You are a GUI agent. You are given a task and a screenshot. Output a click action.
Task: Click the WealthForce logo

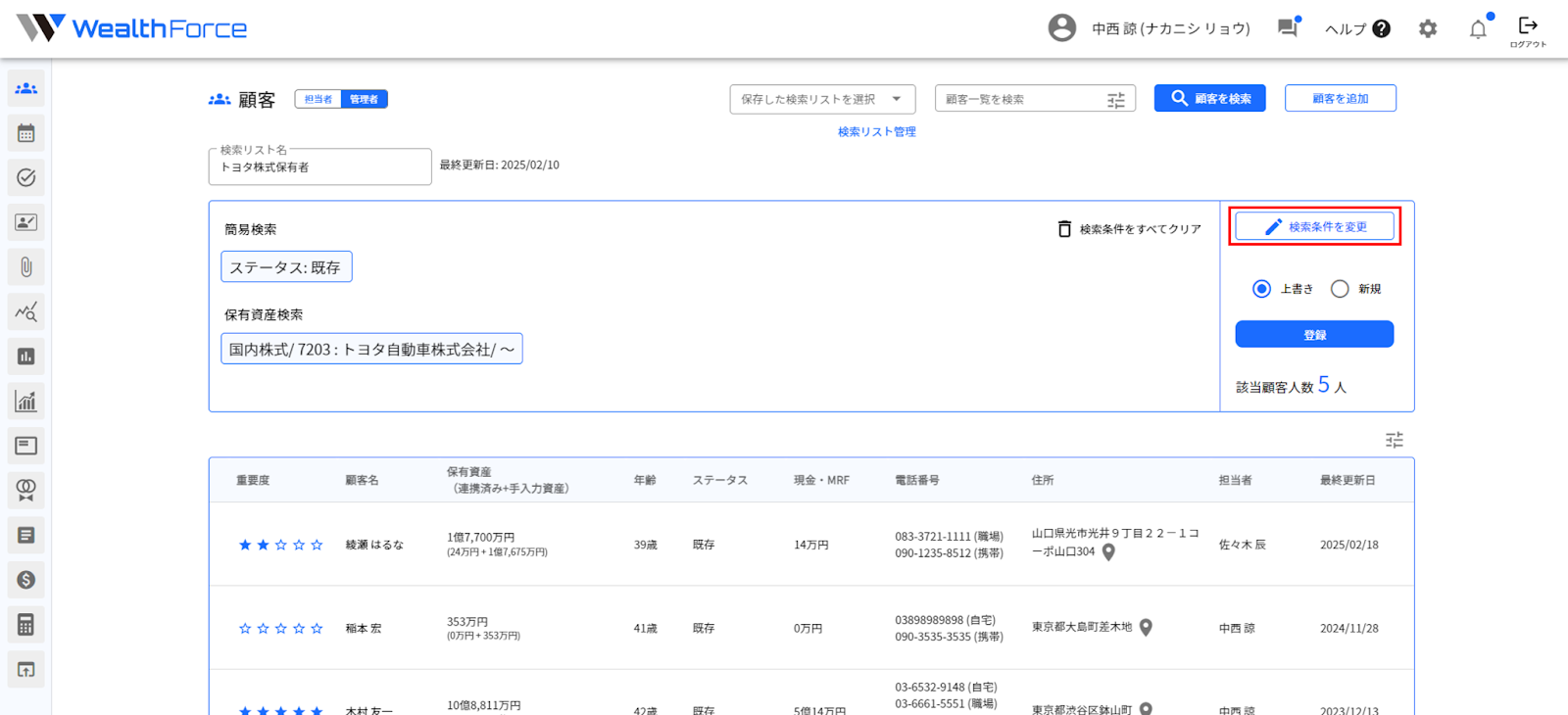point(131,27)
